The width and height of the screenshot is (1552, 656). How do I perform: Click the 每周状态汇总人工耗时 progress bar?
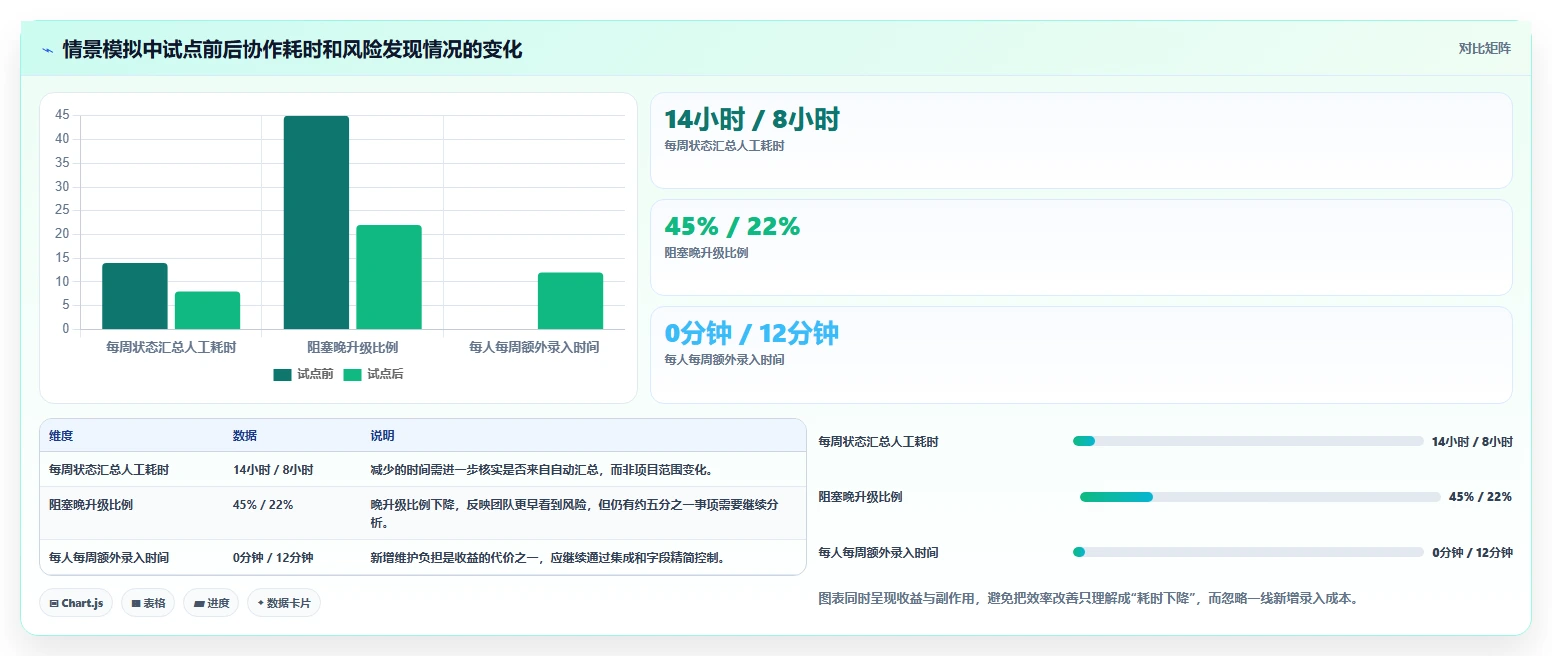pyautogui.click(x=1248, y=441)
